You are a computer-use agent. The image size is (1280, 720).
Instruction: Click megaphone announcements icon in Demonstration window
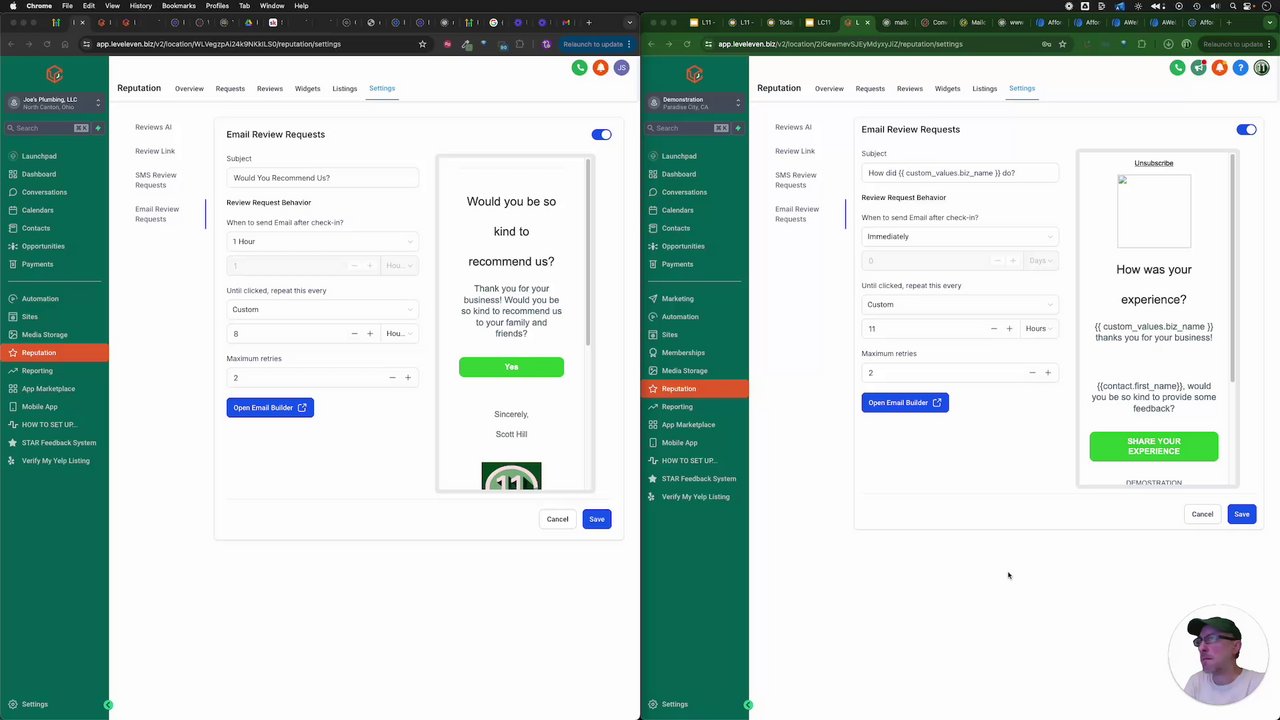click(1198, 68)
